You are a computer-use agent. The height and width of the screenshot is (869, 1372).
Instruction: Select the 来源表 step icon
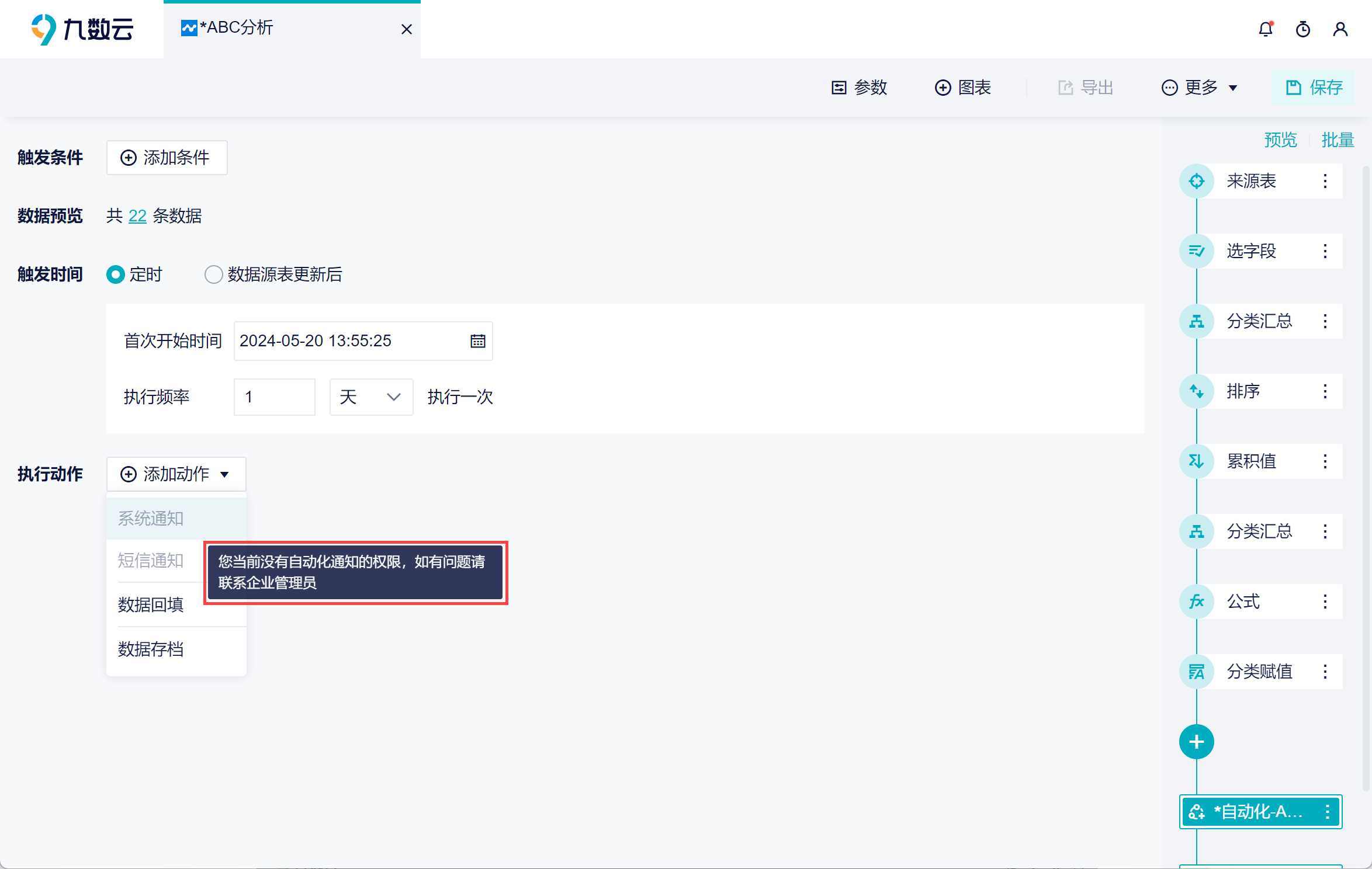1196,181
